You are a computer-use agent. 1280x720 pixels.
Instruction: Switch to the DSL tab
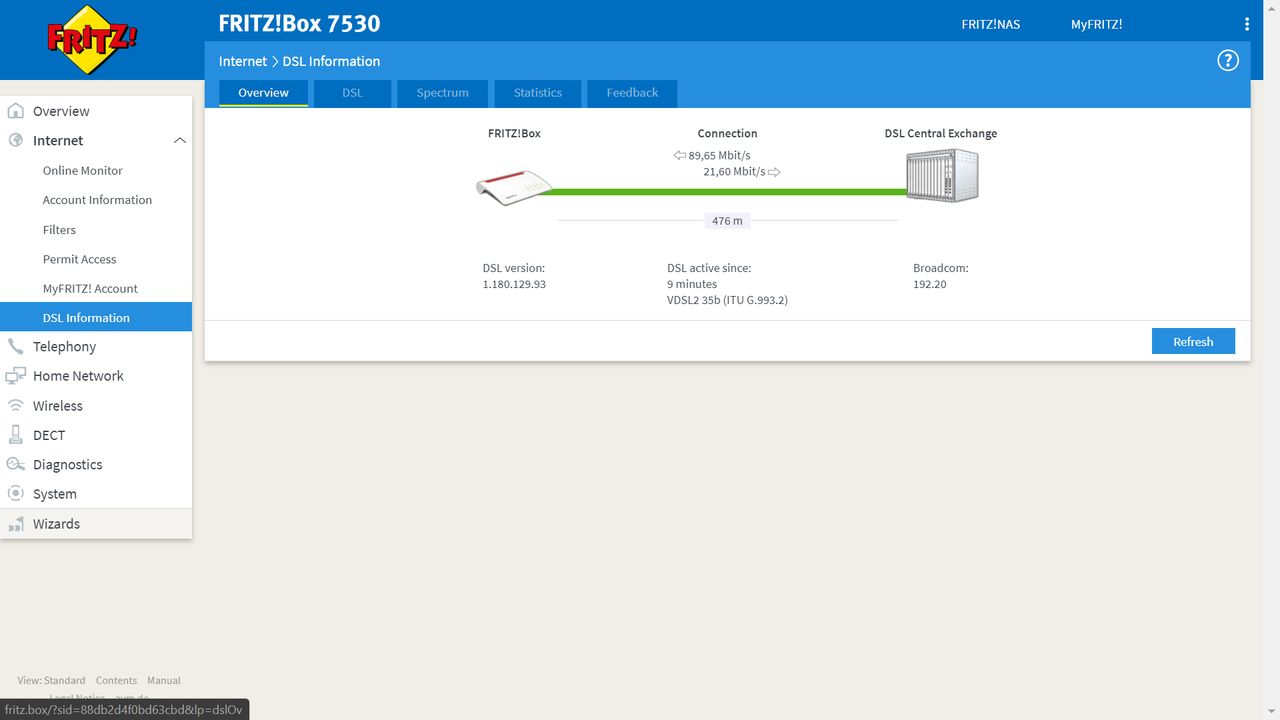(352, 93)
